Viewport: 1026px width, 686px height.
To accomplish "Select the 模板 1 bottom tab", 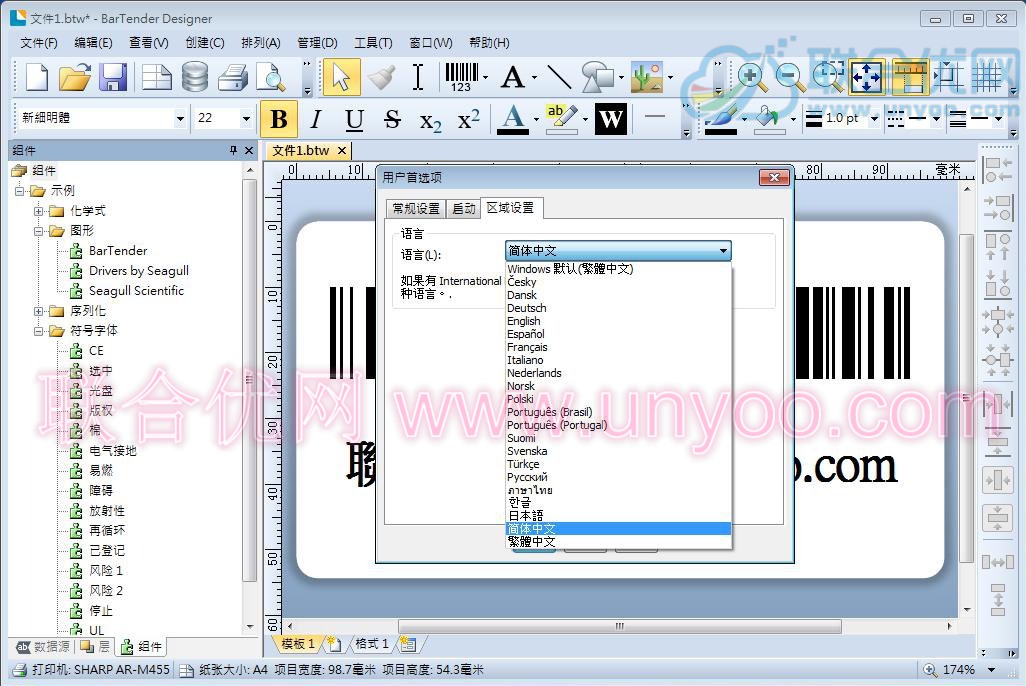I will point(298,644).
